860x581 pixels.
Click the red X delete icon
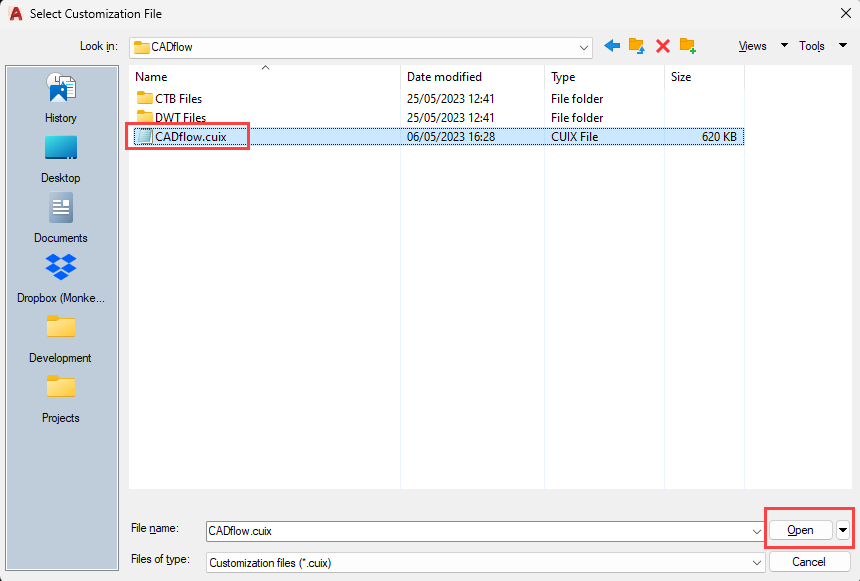(663, 46)
